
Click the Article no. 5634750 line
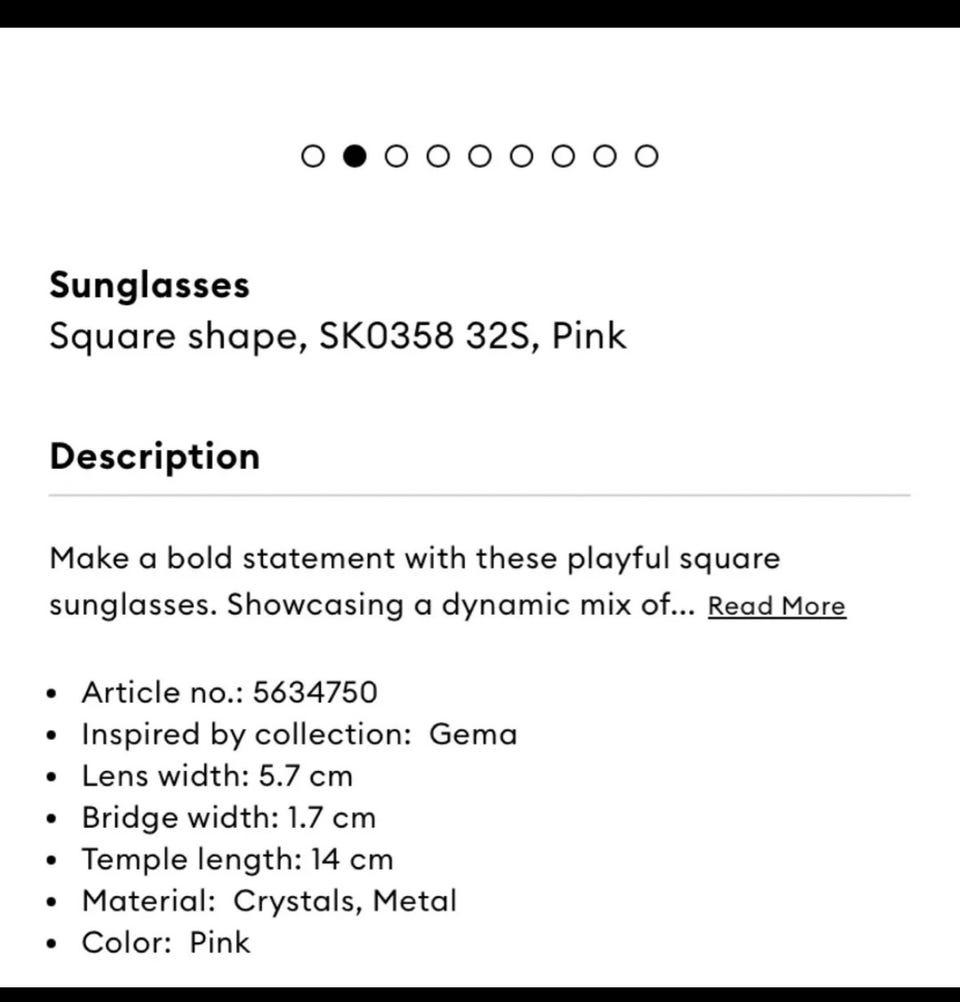click(x=229, y=692)
